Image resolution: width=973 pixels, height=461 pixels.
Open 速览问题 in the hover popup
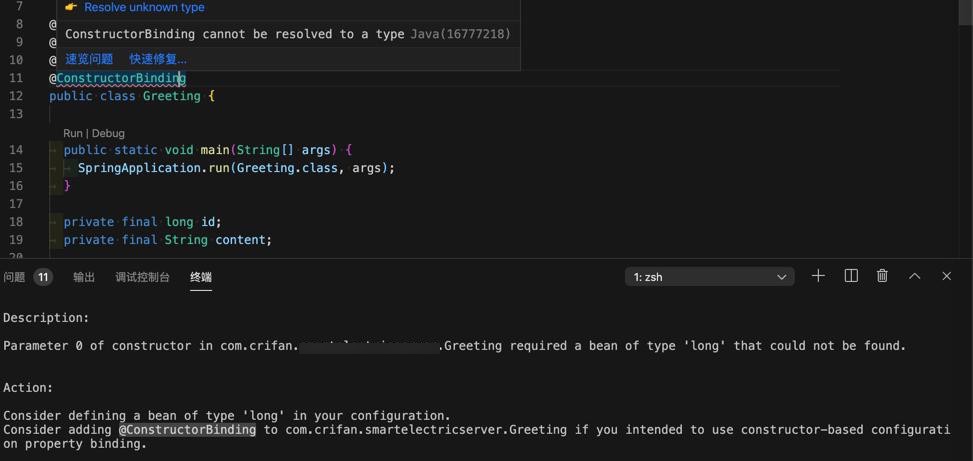point(89,59)
